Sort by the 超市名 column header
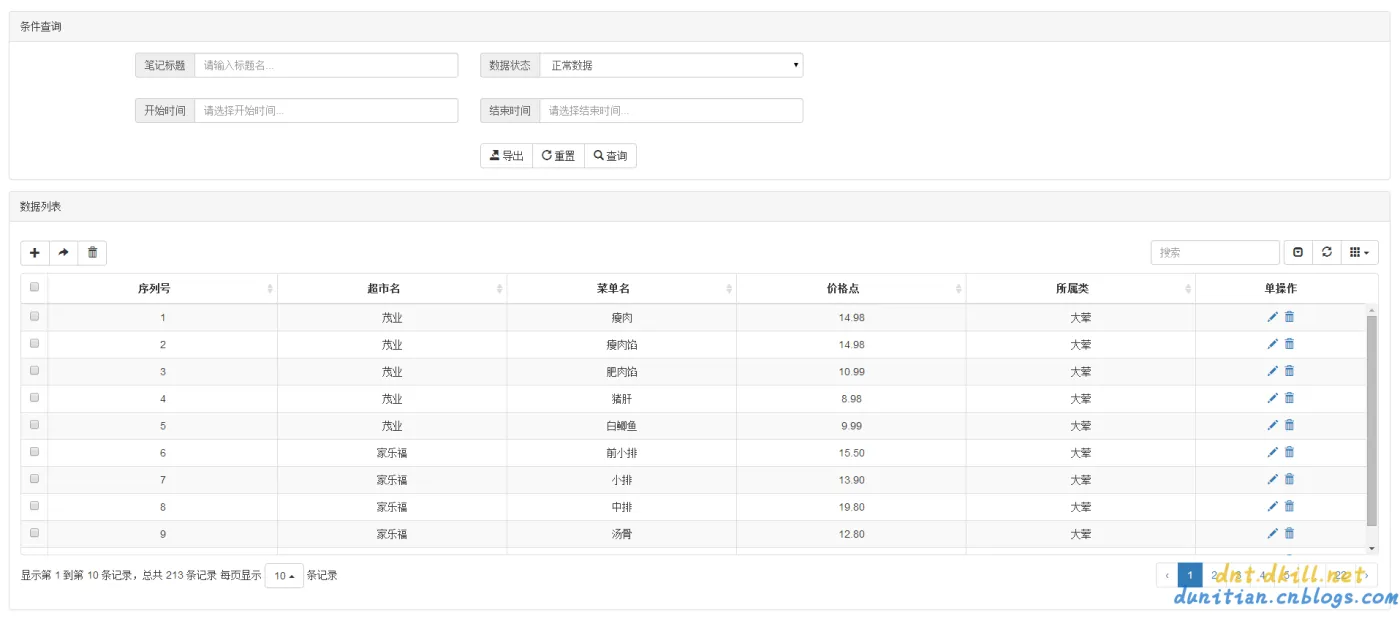Screen dimensions: 1400x624 391,288
